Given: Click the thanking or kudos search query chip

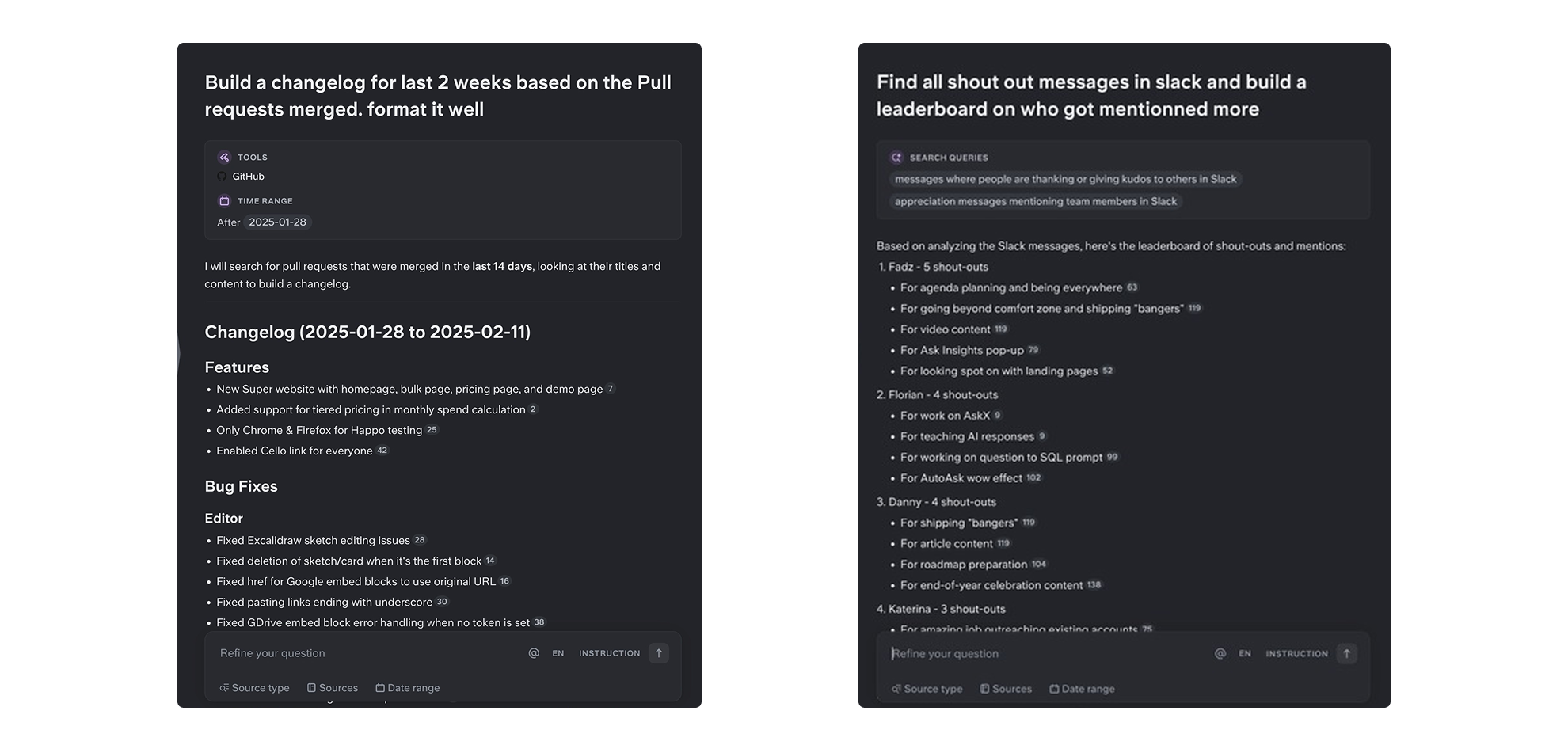Looking at the screenshot, I should 1065,179.
